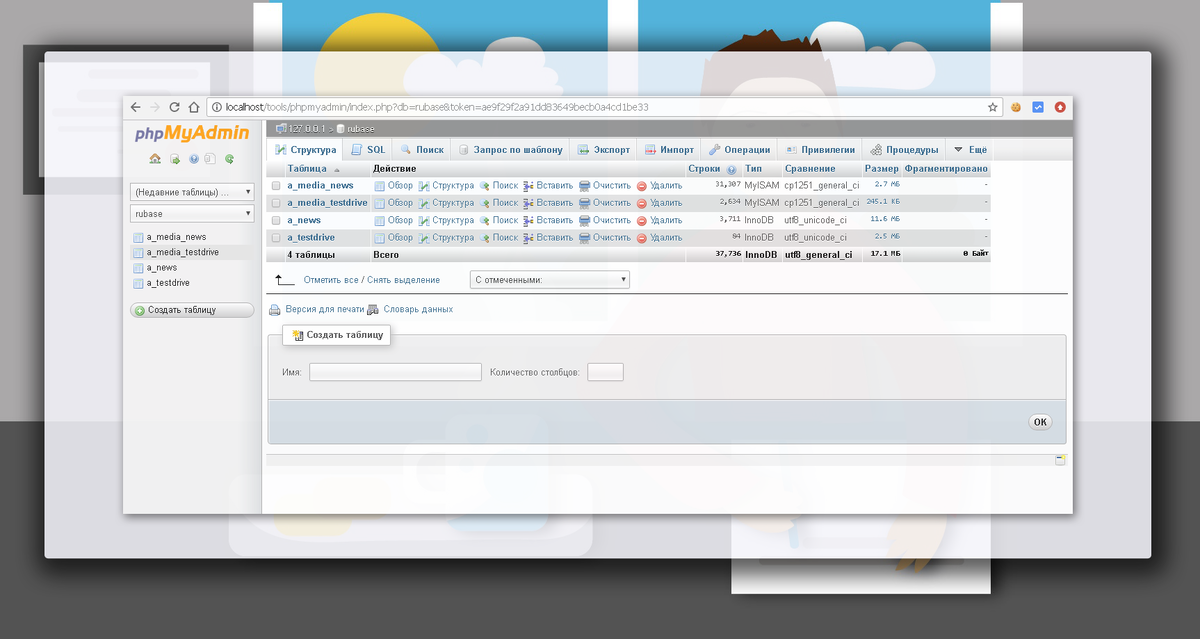Click the Имя table name input field
1200x639 pixels.
[395, 371]
